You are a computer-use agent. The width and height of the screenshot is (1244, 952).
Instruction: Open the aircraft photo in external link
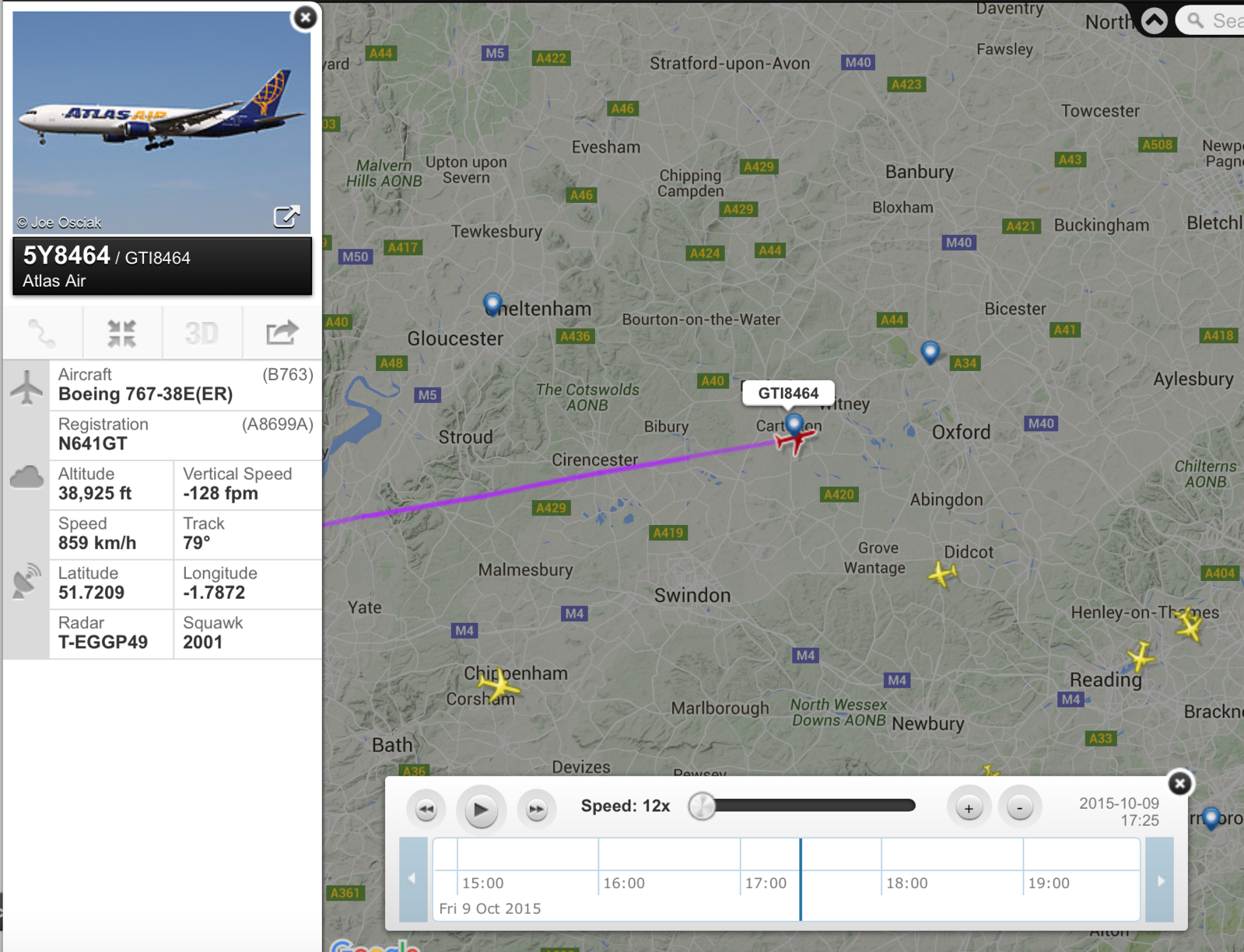tap(286, 216)
